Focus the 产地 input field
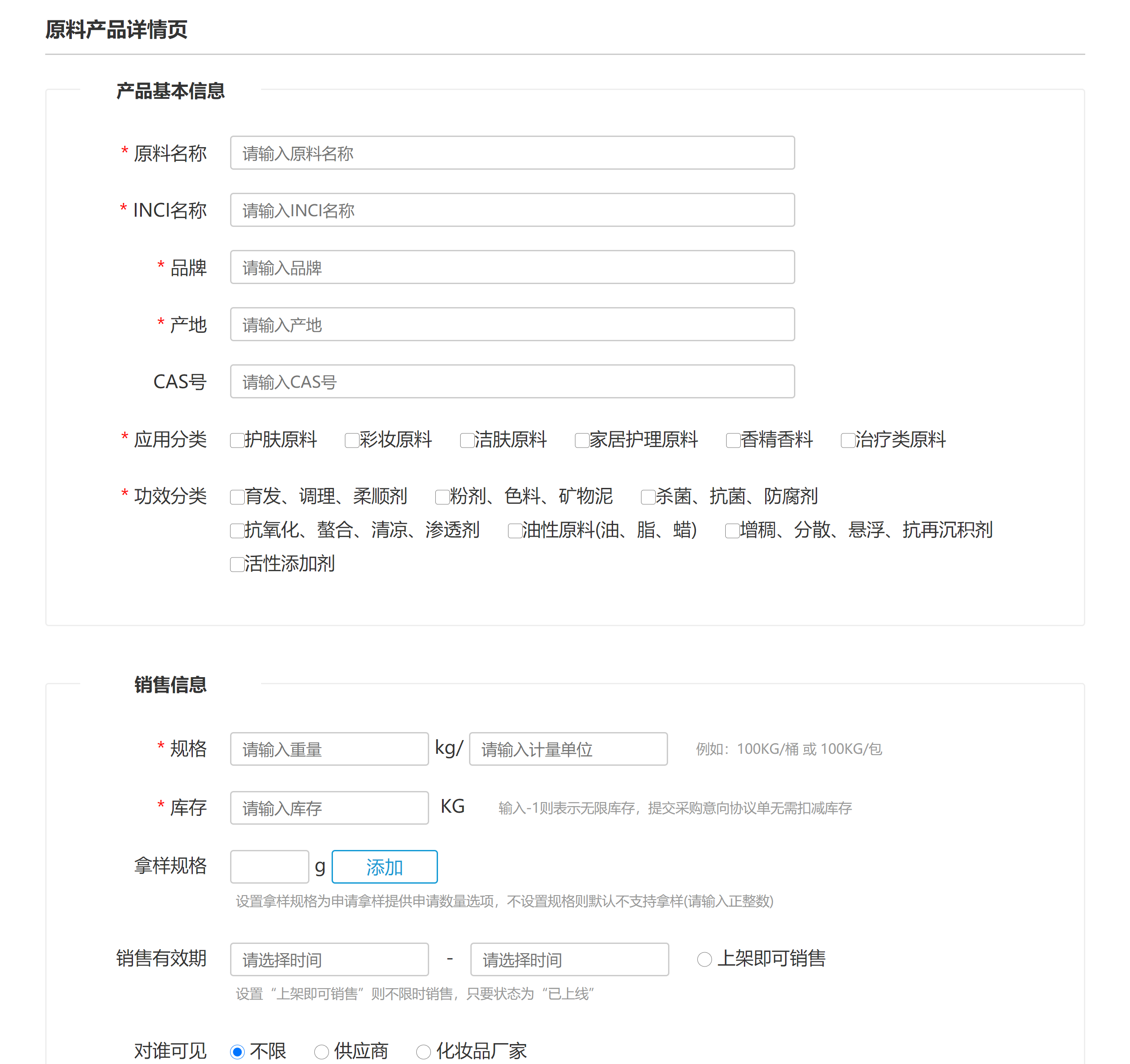This screenshot has width=1130, height=1064. (512, 324)
